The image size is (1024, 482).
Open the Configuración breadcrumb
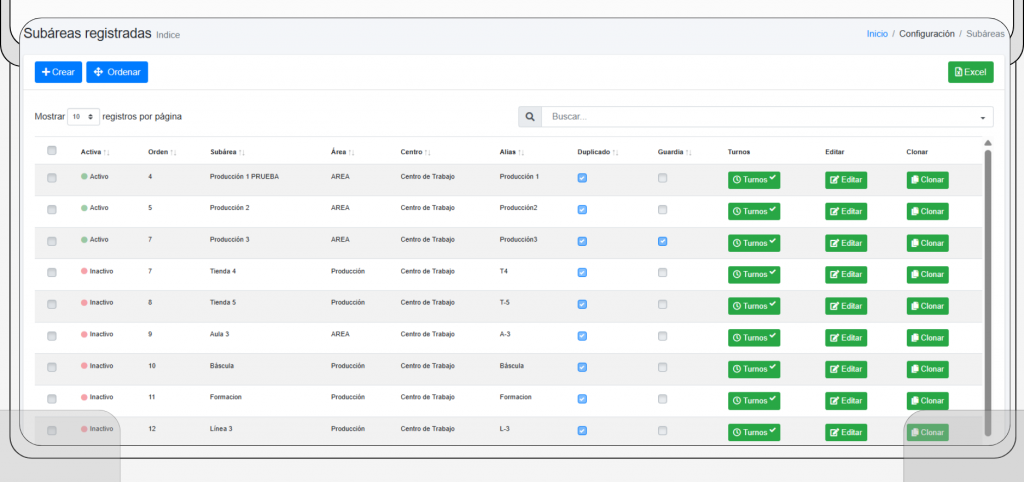(927, 33)
